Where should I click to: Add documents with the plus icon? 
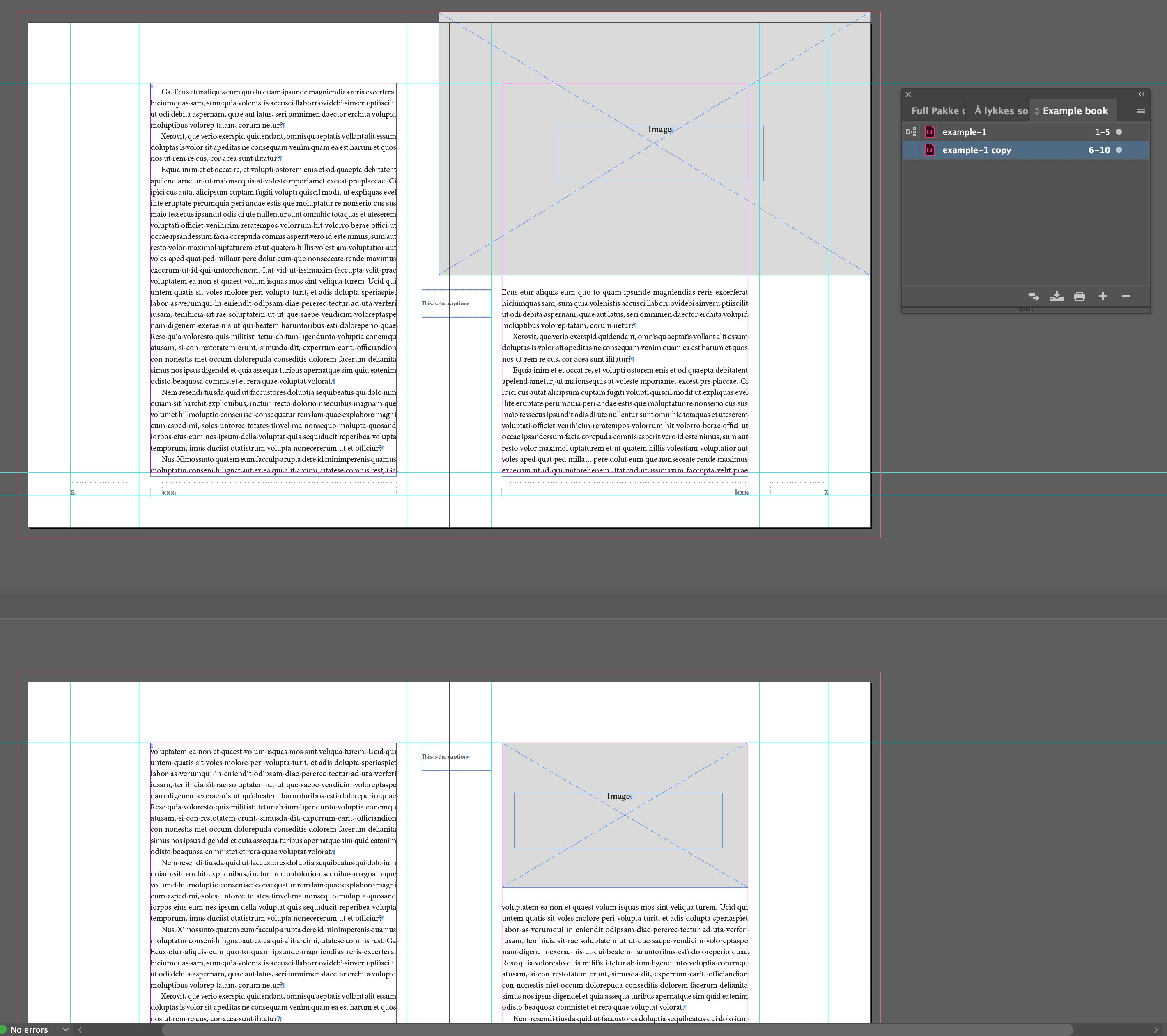pos(1103,296)
